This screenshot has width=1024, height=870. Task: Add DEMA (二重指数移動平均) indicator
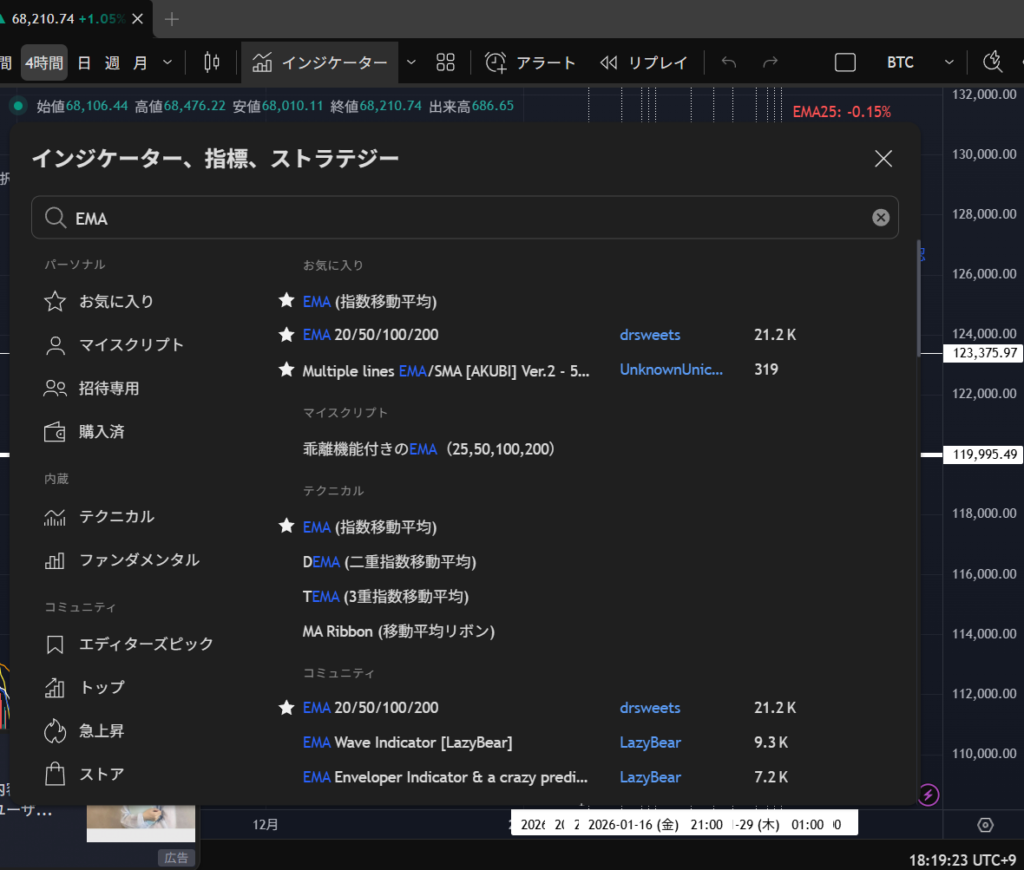(389, 562)
